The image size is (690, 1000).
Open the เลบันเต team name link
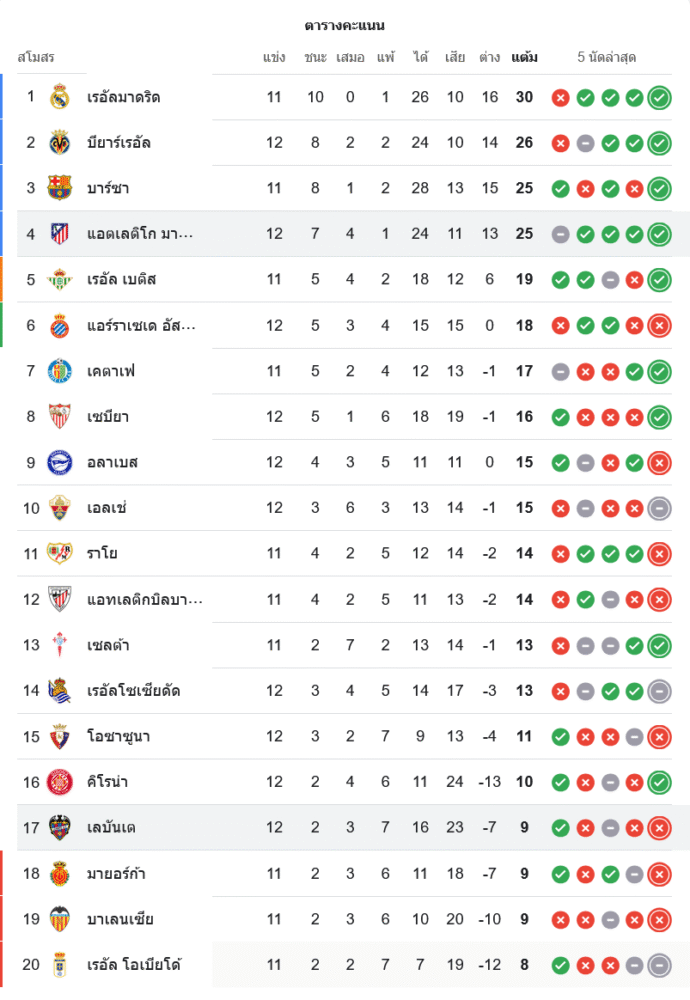pos(112,828)
